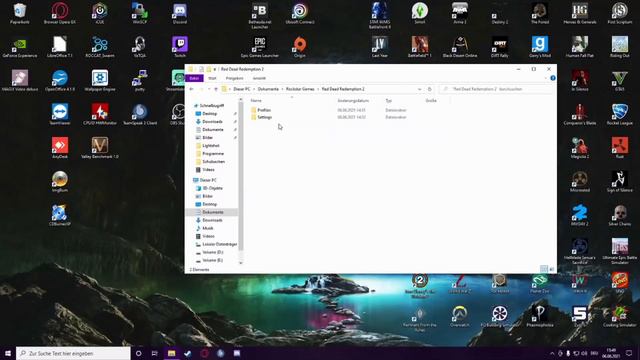Click the Explorer back arrow
This screenshot has width=640, height=360.
[191, 89]
